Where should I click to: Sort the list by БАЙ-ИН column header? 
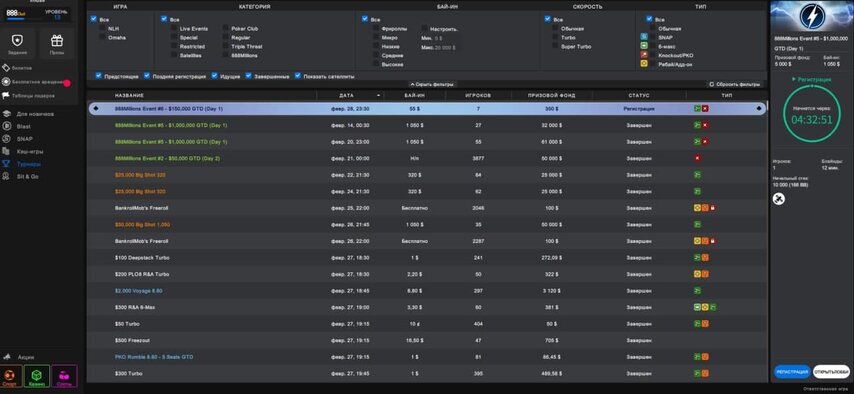[414, 95]
